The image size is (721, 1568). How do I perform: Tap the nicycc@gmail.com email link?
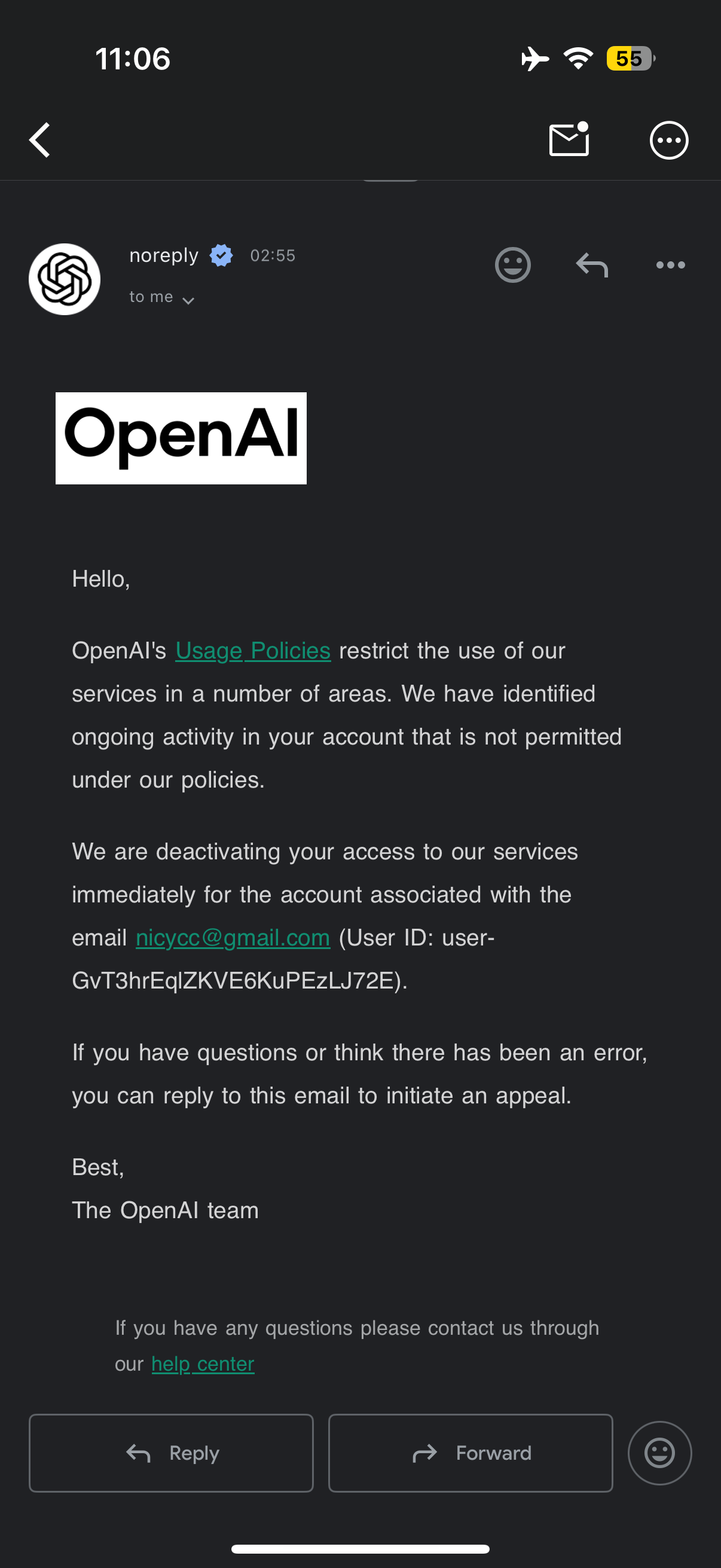click(233, 938)
